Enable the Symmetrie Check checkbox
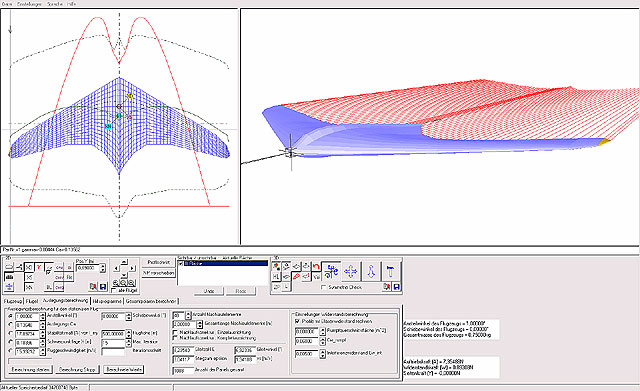This screenshot has width=640, height=391. (324, 287)
